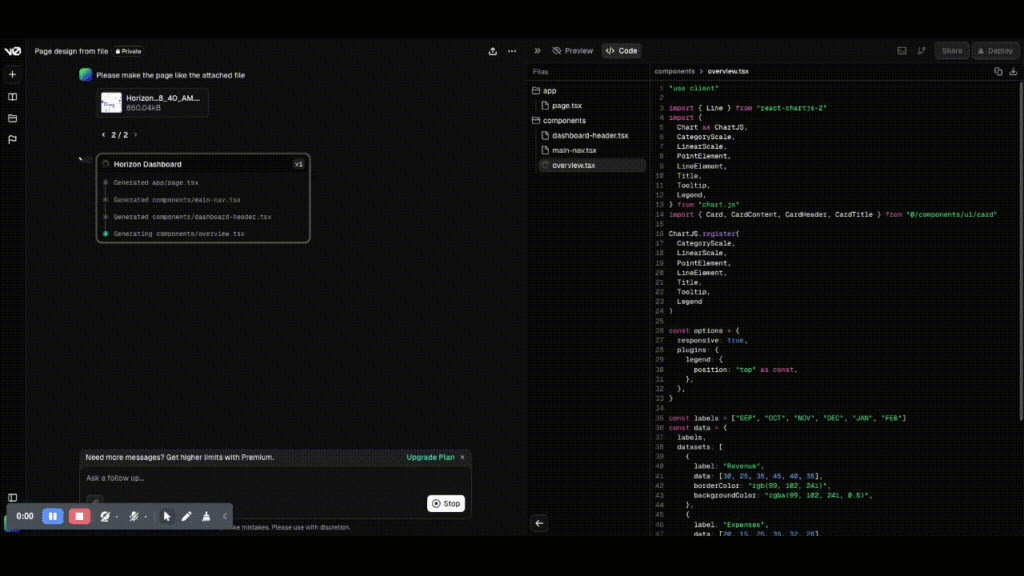Copy the overview.tsx code with the copy icon
The height and width of the screenshot is (576, 1024).
pos(997,71)
